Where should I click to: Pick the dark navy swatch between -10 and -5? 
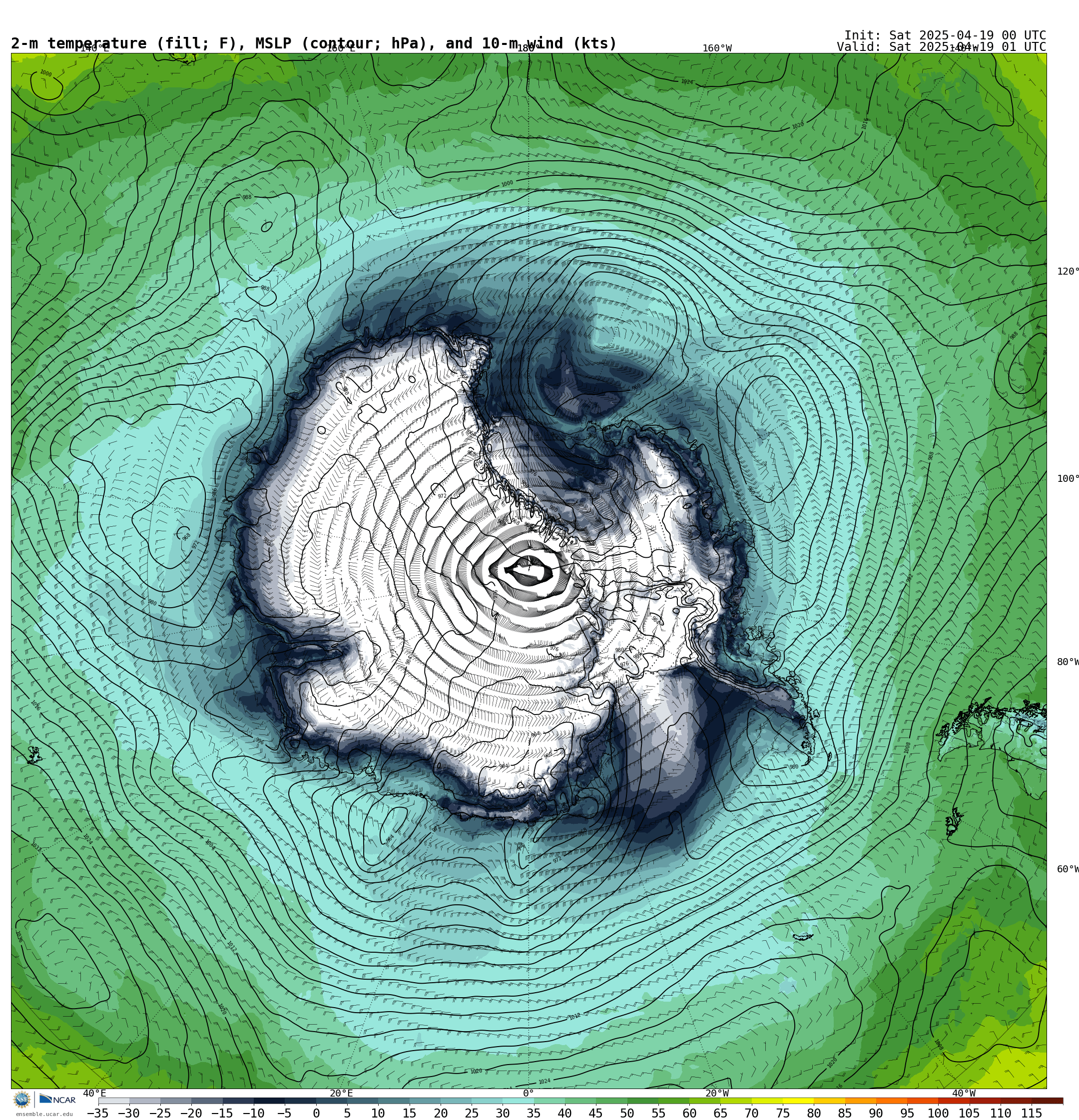coord(269,1101)
